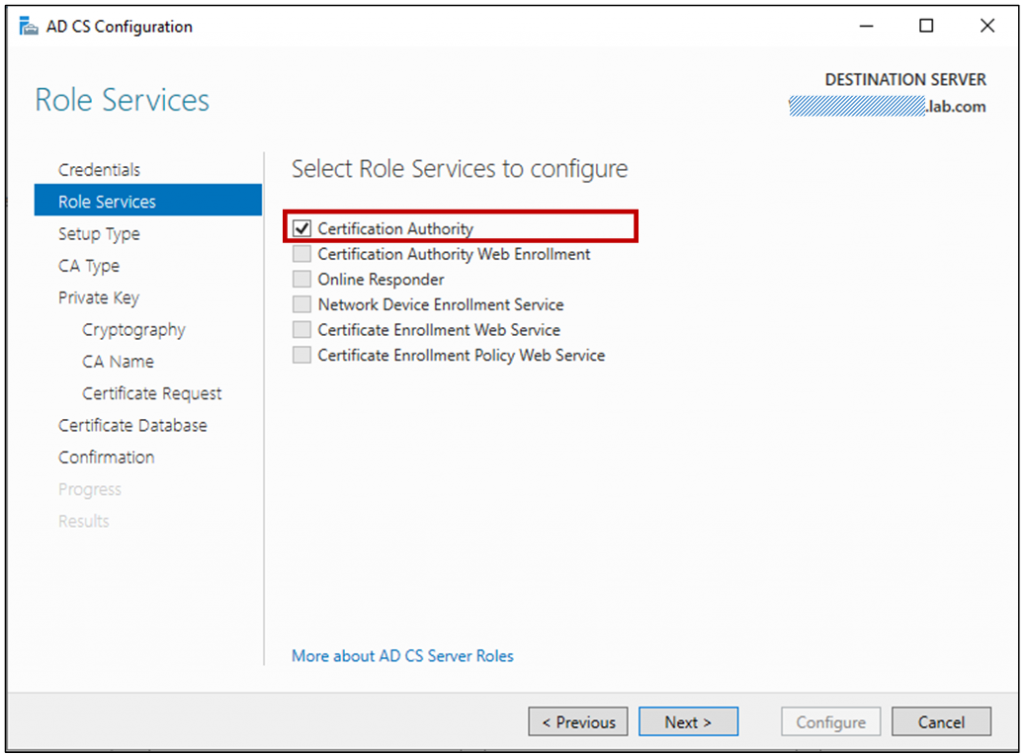Go to the Credentials step

click(99, 170)
